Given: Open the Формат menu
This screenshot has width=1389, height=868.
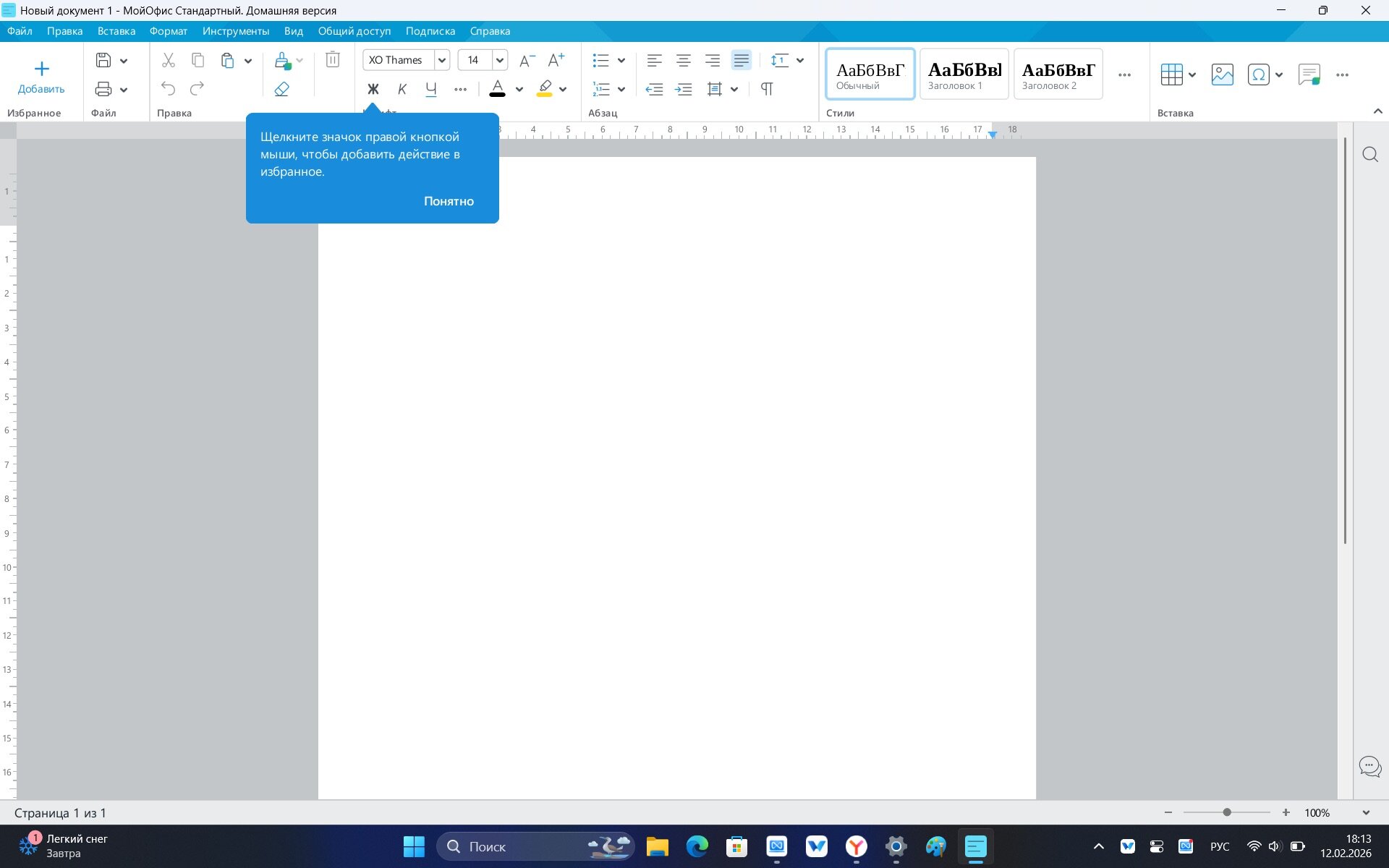Looking at the screenshot, I should coord(168,31).
